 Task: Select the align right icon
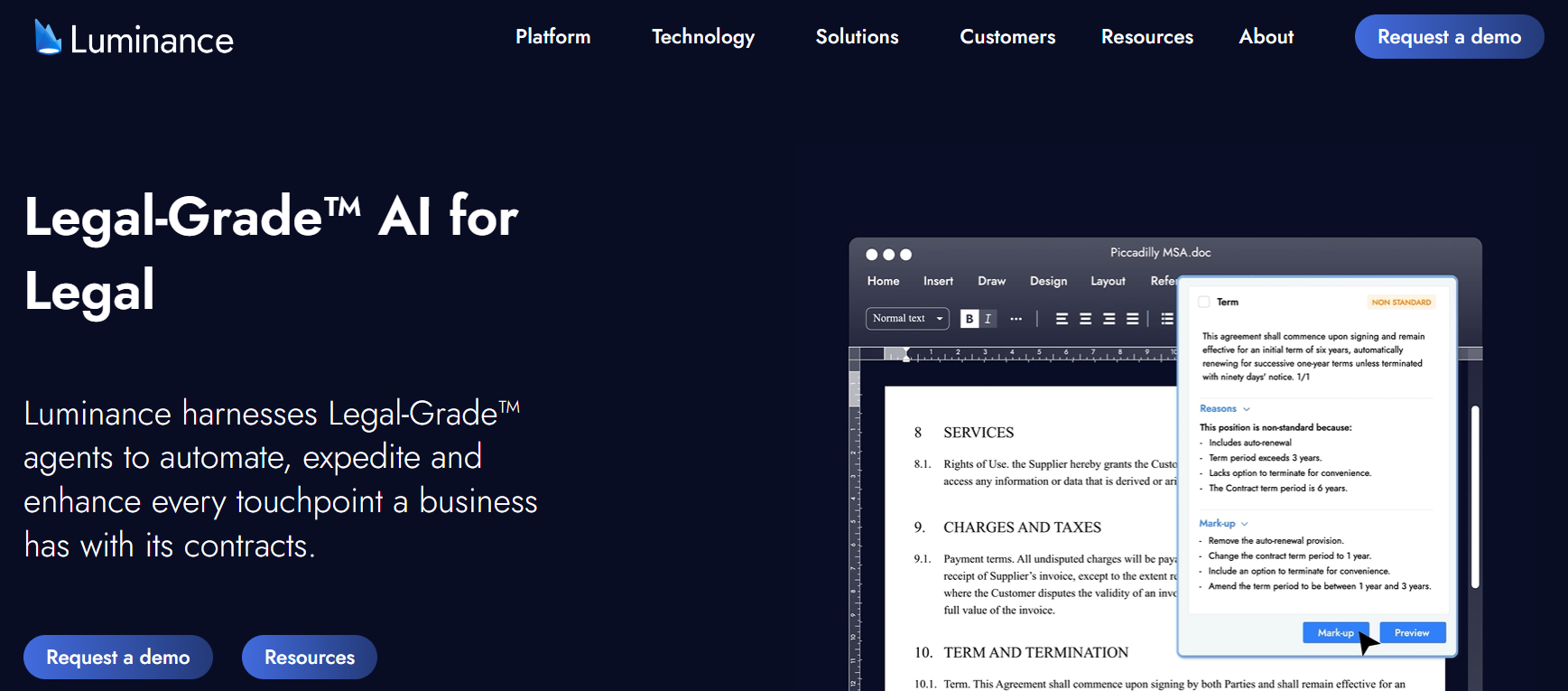1109,319
